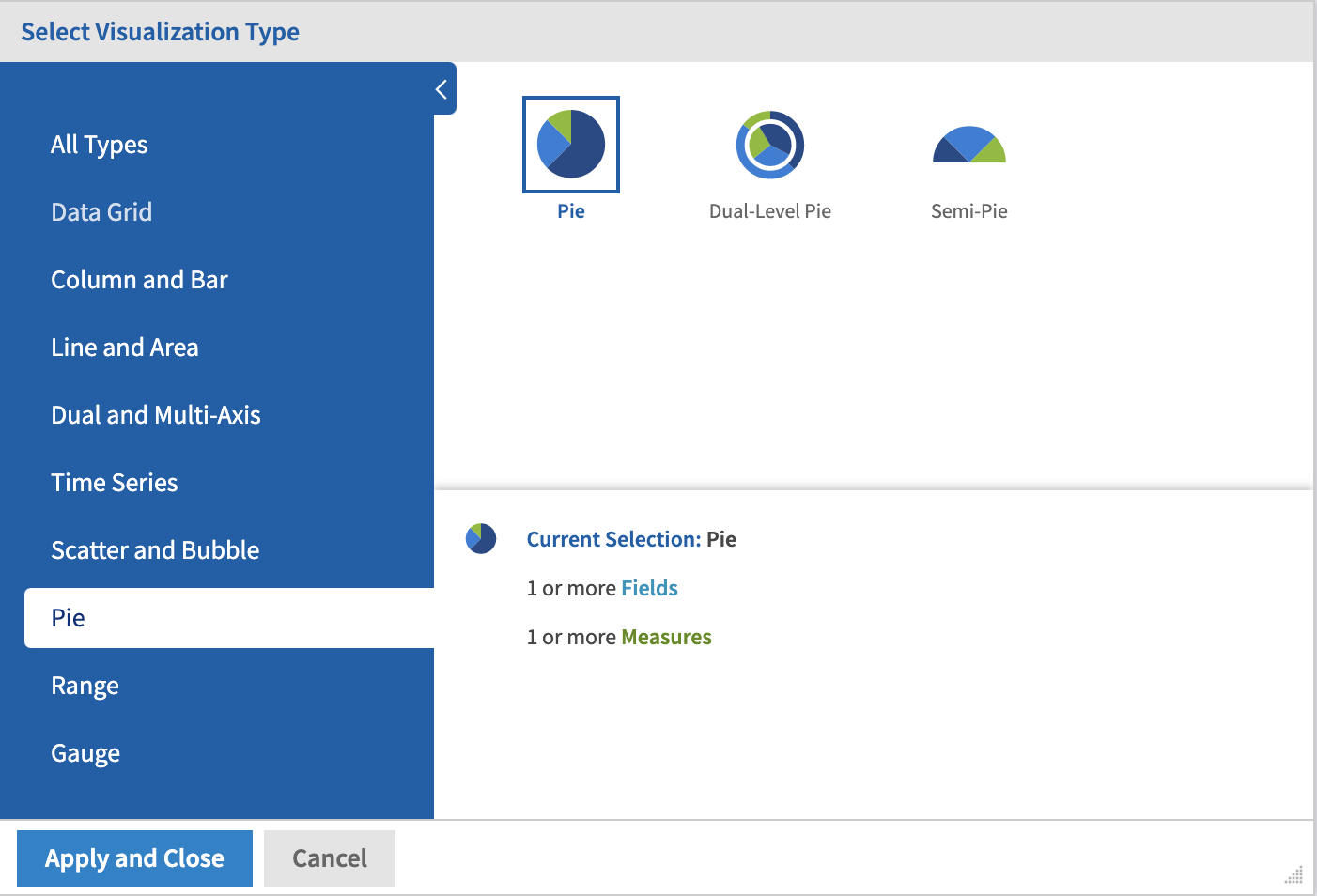Click the Fields requirement link
Image resolution: width=1317 pixels, height=896 pixels.
pos(649,588)
